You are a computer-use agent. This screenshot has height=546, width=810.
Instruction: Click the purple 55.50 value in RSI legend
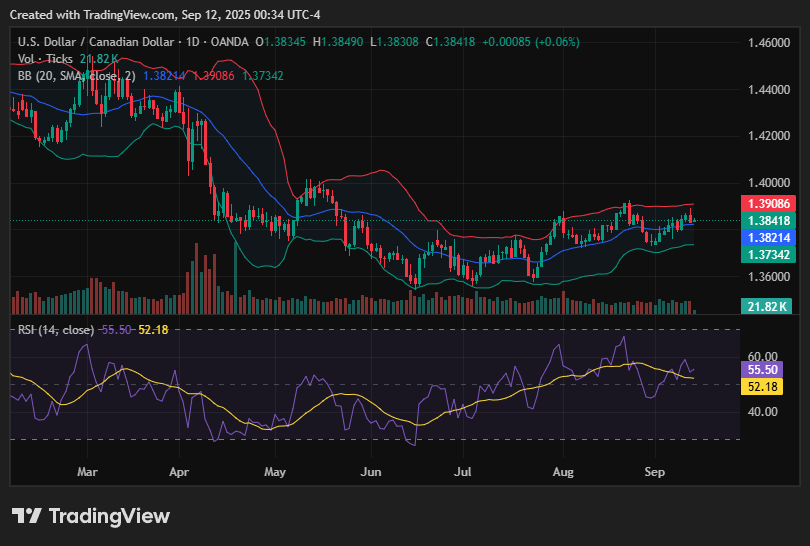point(116,330)
